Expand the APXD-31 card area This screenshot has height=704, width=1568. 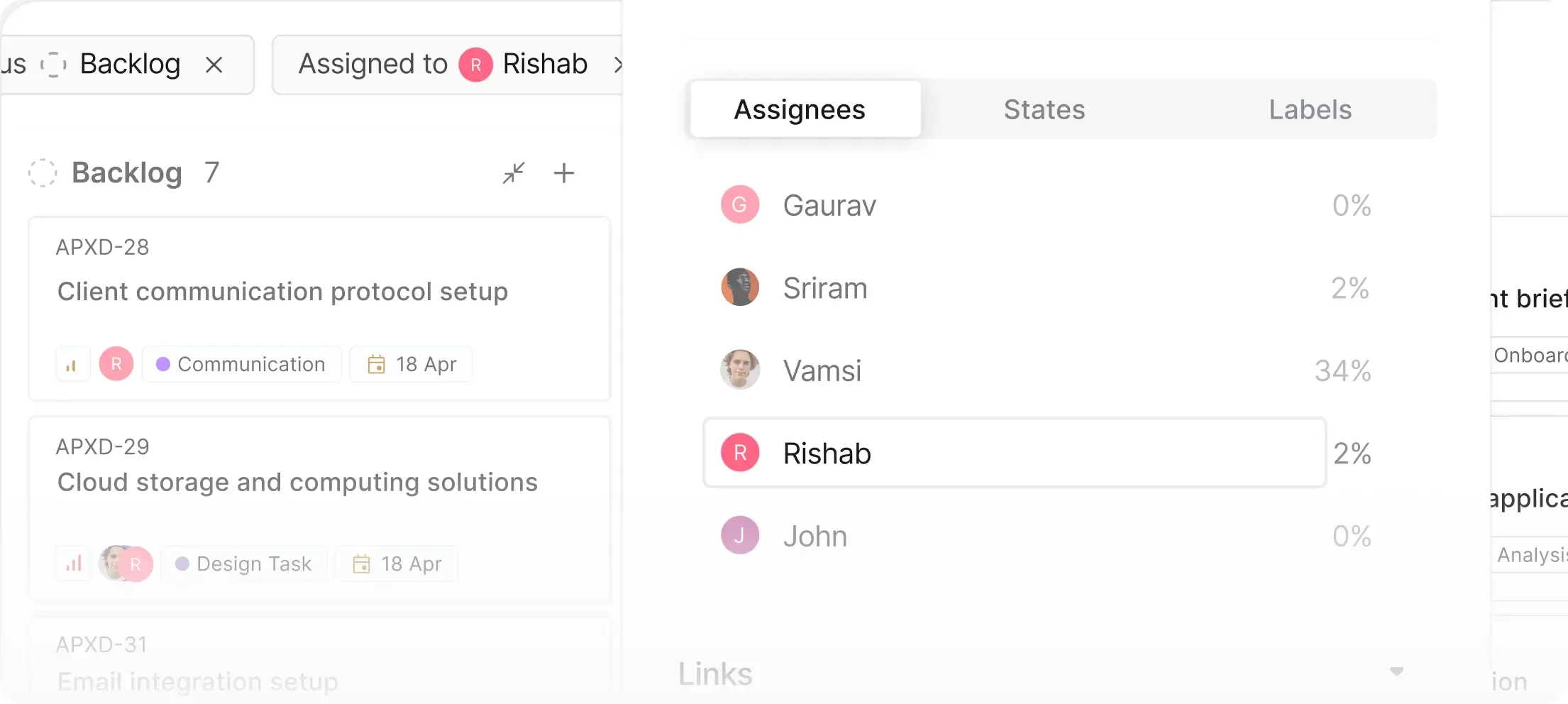(x=319, y=661)
